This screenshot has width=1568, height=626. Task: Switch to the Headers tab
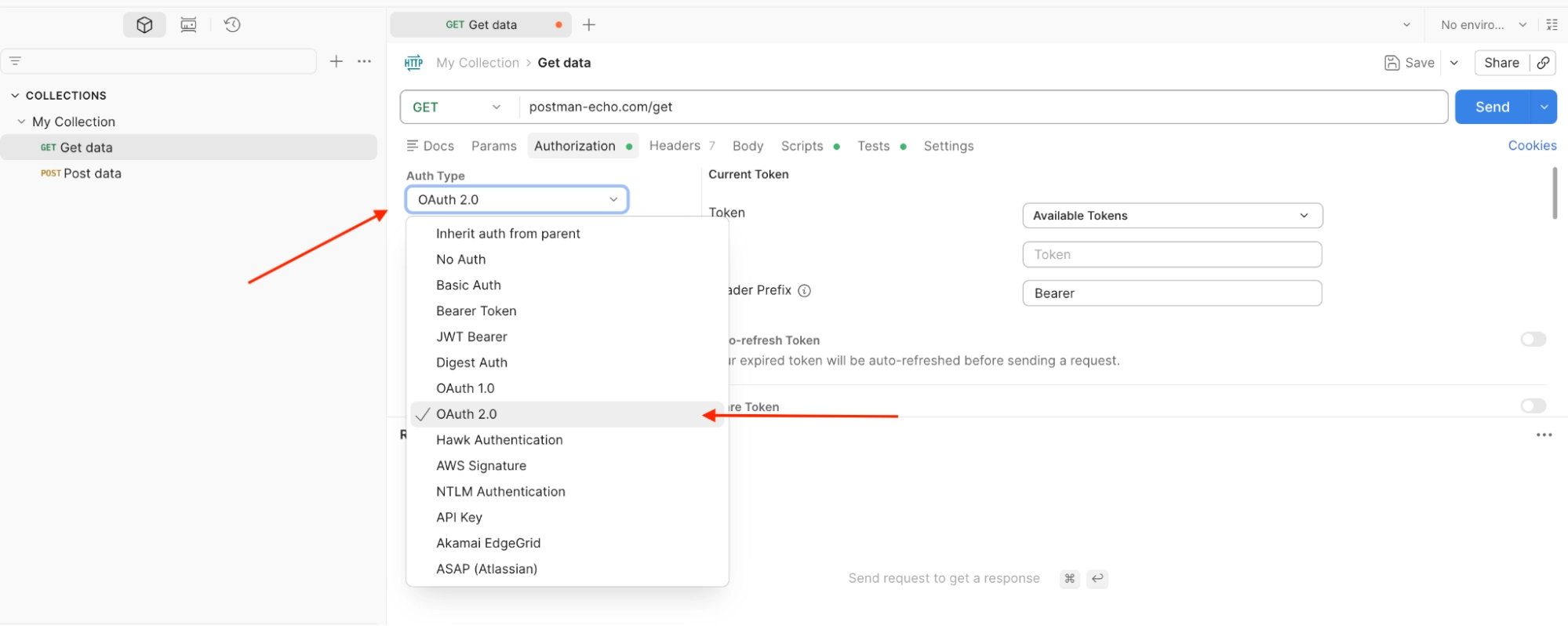click(682, 146)
